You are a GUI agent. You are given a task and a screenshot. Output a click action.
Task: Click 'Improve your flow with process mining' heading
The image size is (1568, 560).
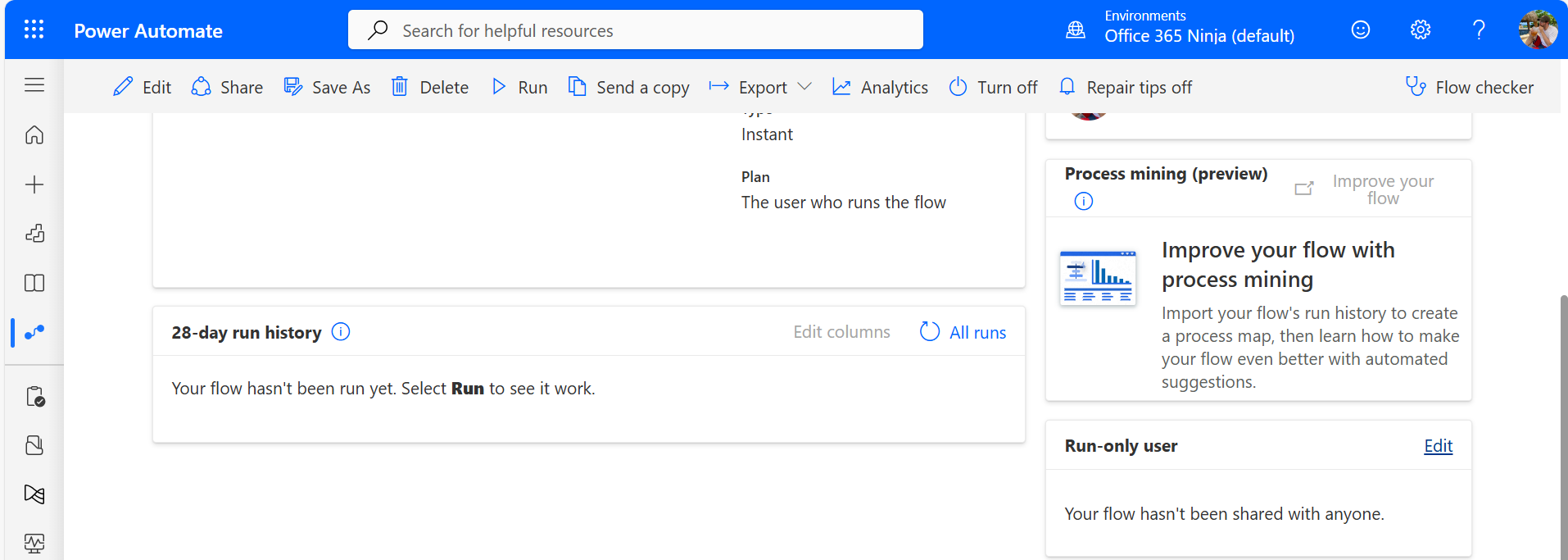point(1278,265)
